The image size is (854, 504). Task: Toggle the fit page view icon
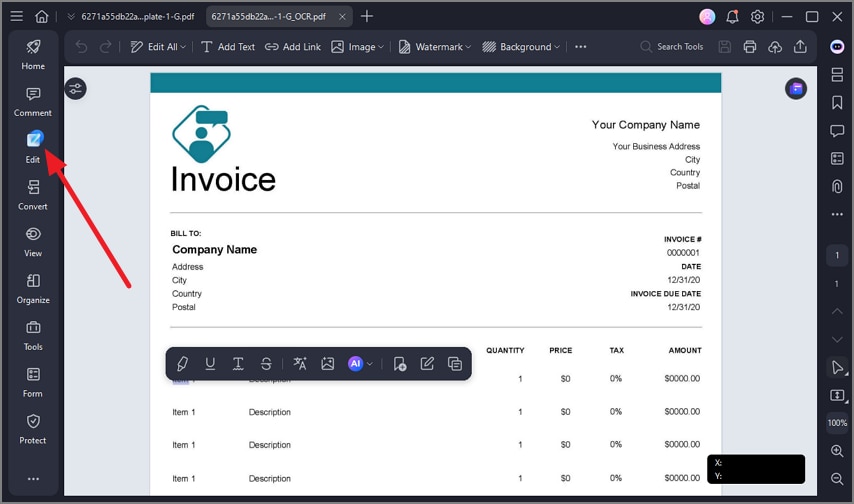click(837, 395)
